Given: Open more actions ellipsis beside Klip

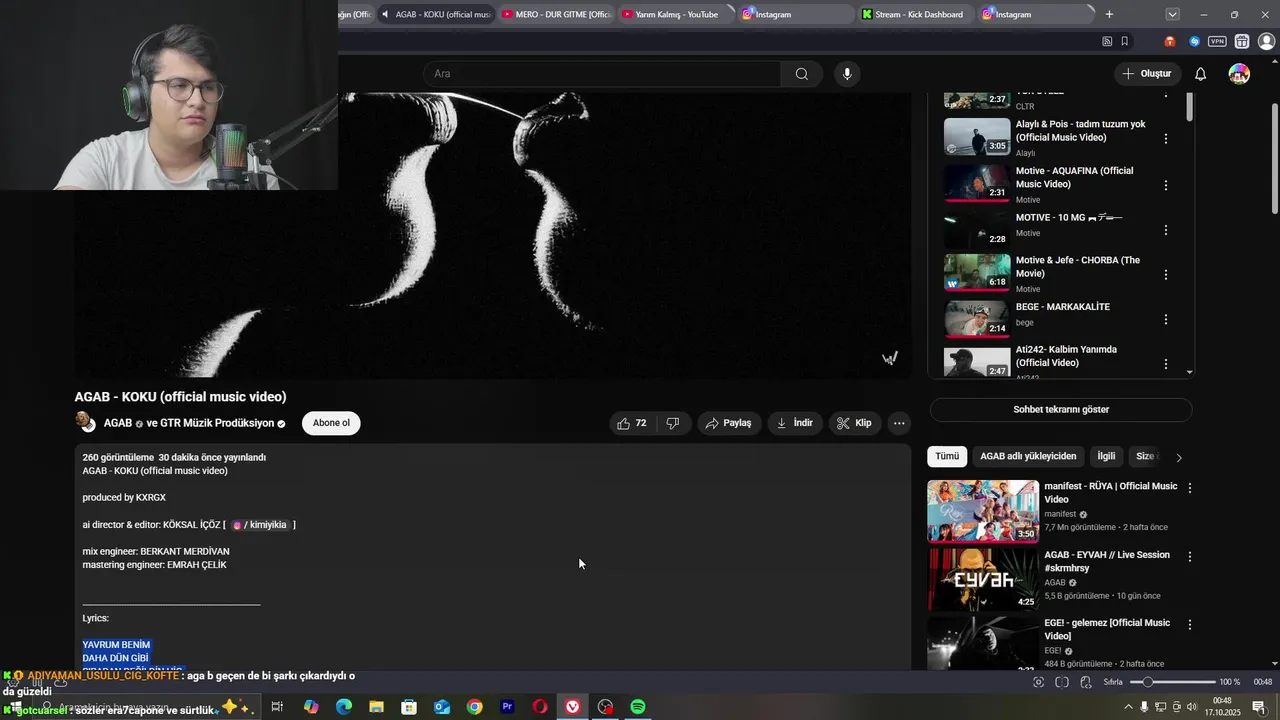Looking at the screenshot, I should coord(899,423).
